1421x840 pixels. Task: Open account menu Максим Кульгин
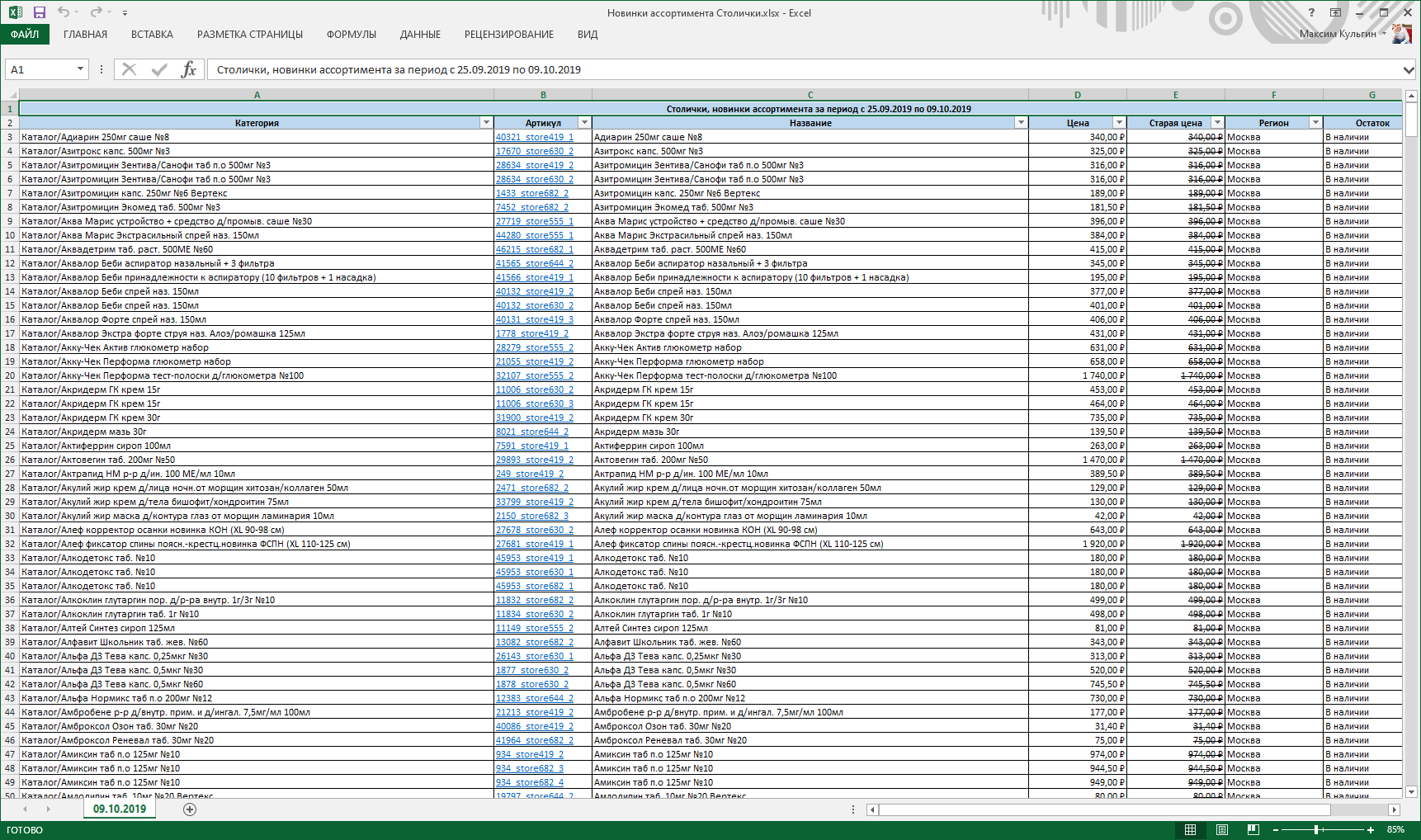(1343, 34)
